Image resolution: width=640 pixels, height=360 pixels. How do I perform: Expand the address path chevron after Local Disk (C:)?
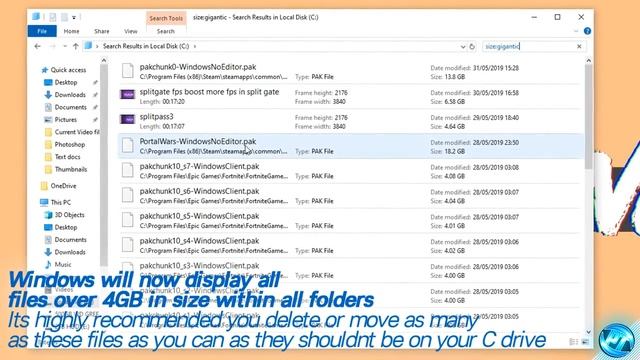[195, 47]
